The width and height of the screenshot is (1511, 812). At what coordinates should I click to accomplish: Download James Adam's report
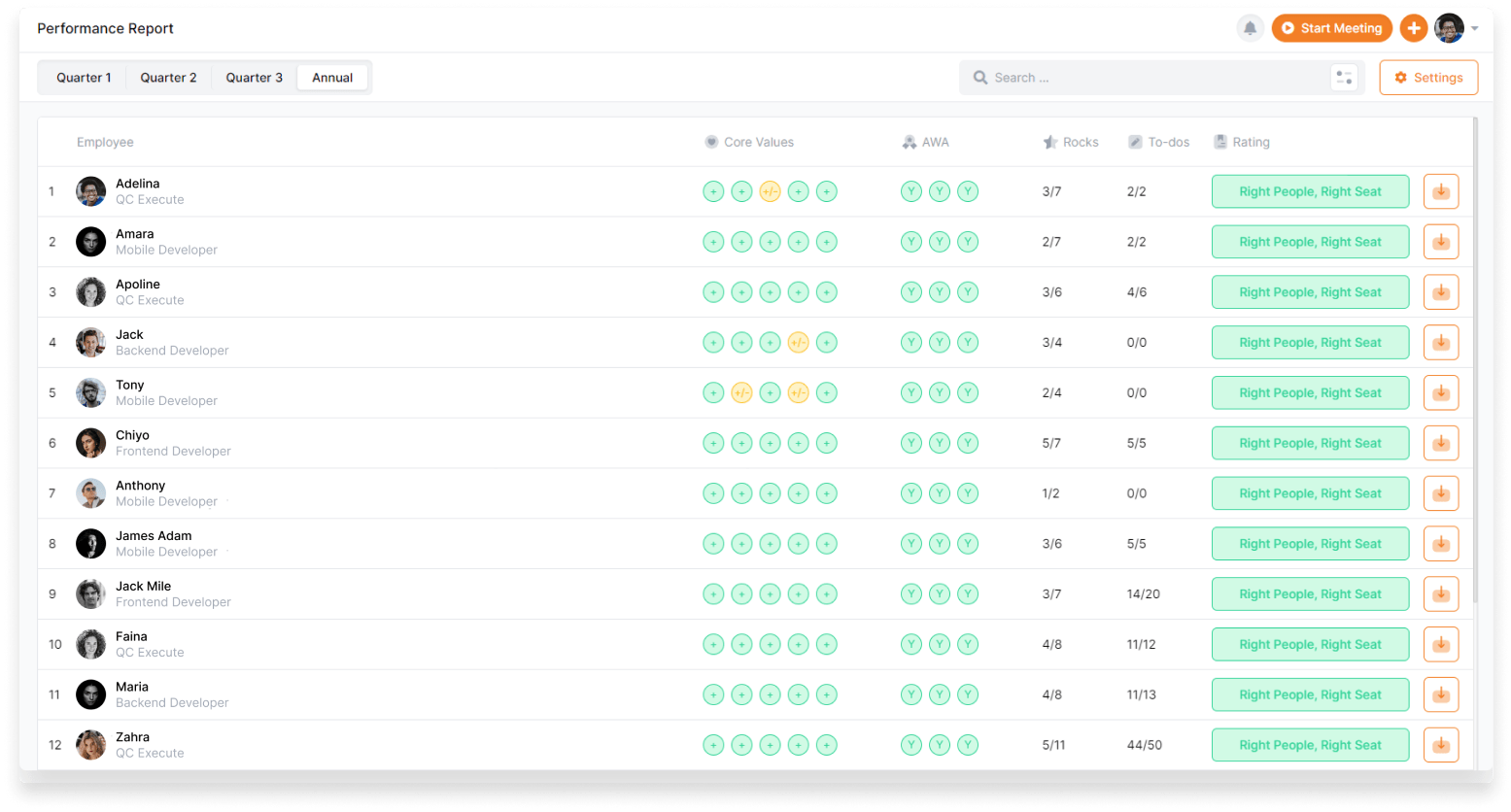pyautogui.click(x=1441, y=544)
